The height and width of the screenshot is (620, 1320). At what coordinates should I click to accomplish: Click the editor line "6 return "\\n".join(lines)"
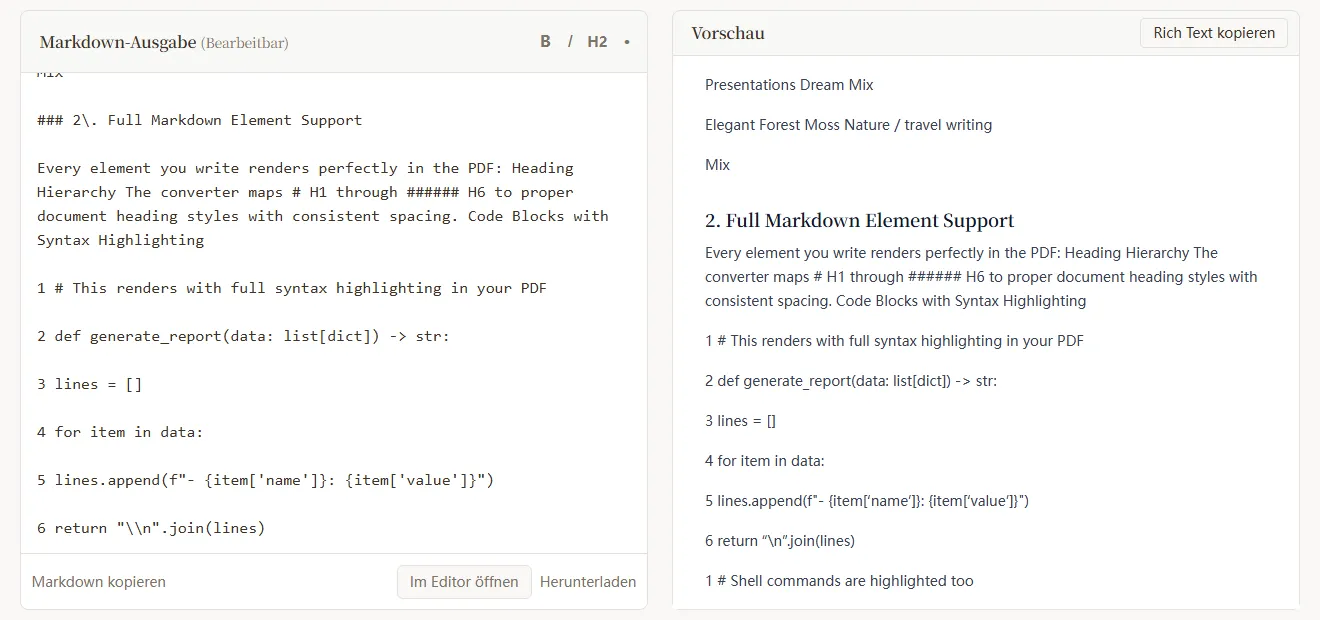point(151,528)
